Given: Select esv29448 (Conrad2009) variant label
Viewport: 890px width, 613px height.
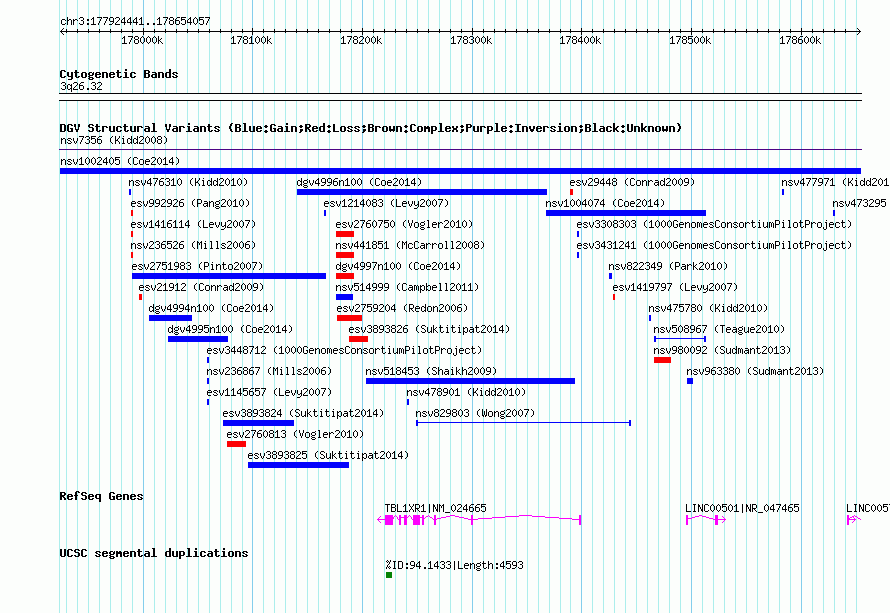Looking at the screenshot, I should tap(632, 182).
